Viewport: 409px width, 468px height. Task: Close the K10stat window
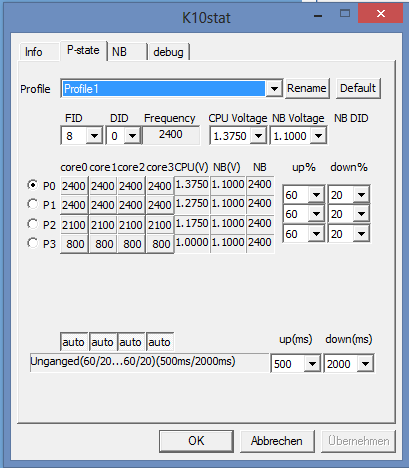[x=380, y=14]
